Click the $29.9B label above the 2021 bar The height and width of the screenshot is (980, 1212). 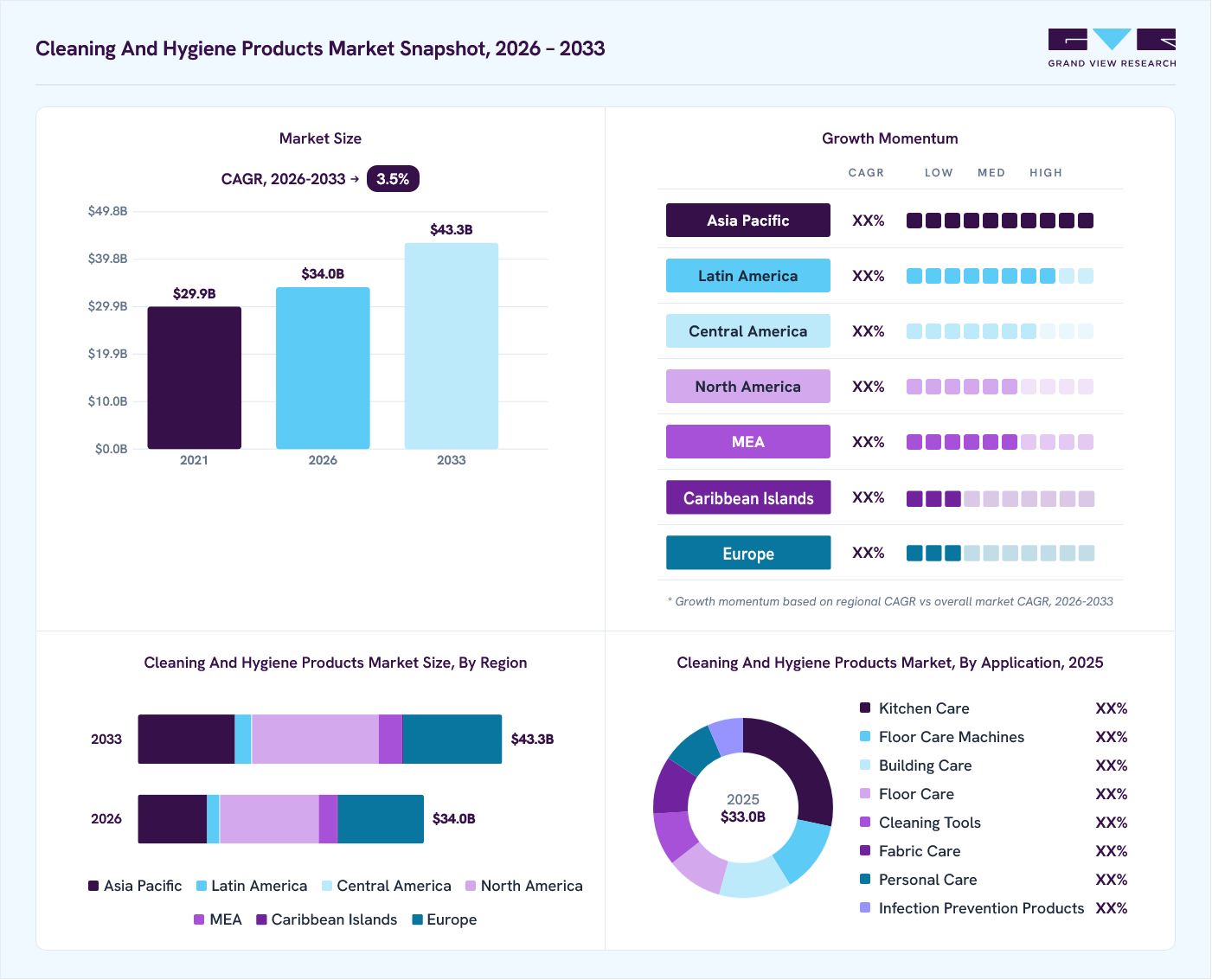coord(195,294)
